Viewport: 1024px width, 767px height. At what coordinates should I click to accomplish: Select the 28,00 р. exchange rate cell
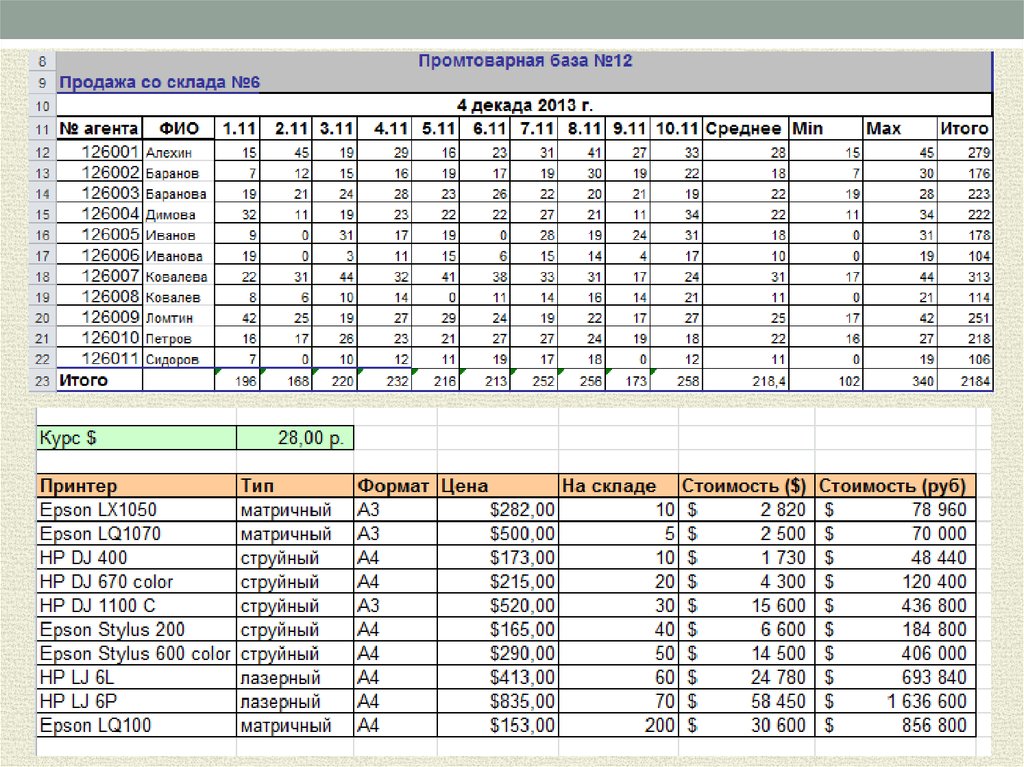click(x=295, y=438)
